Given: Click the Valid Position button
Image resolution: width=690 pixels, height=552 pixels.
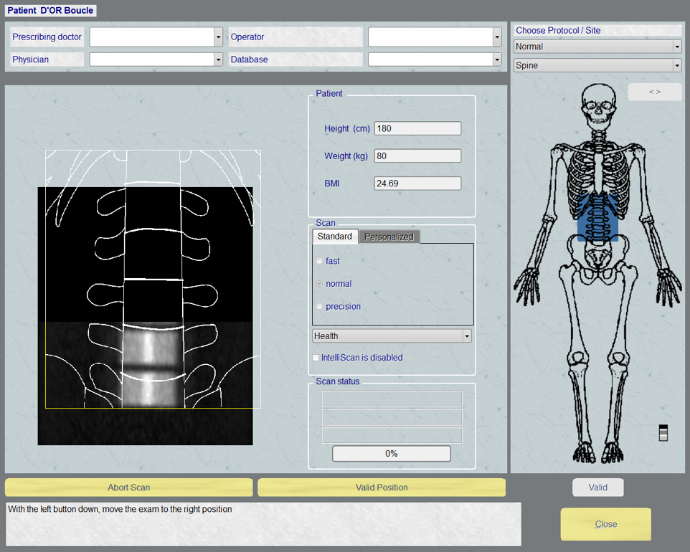Looking at the screenshot, I should [379, 487].
